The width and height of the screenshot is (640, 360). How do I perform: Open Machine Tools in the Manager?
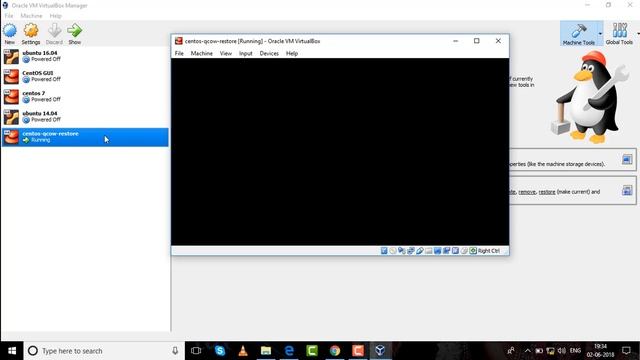(x=578, y=33)
